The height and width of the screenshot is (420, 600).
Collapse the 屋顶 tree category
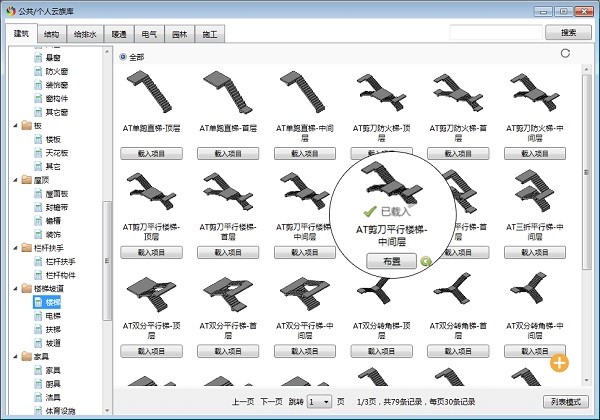pos(13,180)
